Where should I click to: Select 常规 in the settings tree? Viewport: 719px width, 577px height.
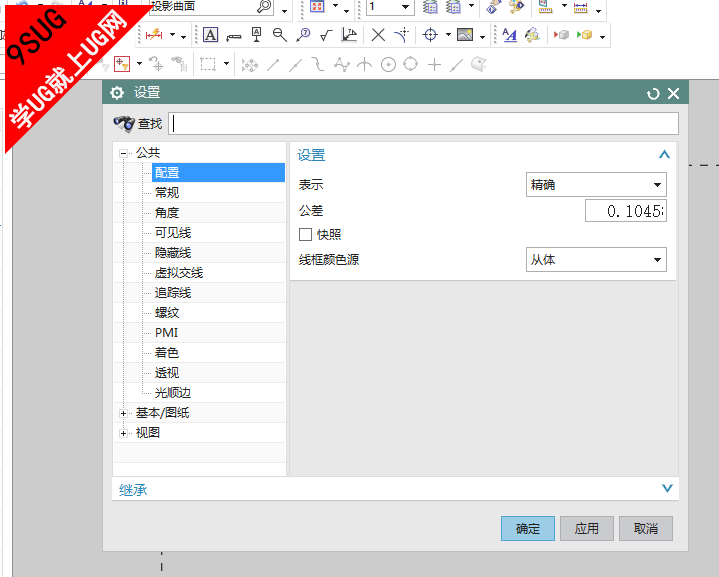point(167,193)
